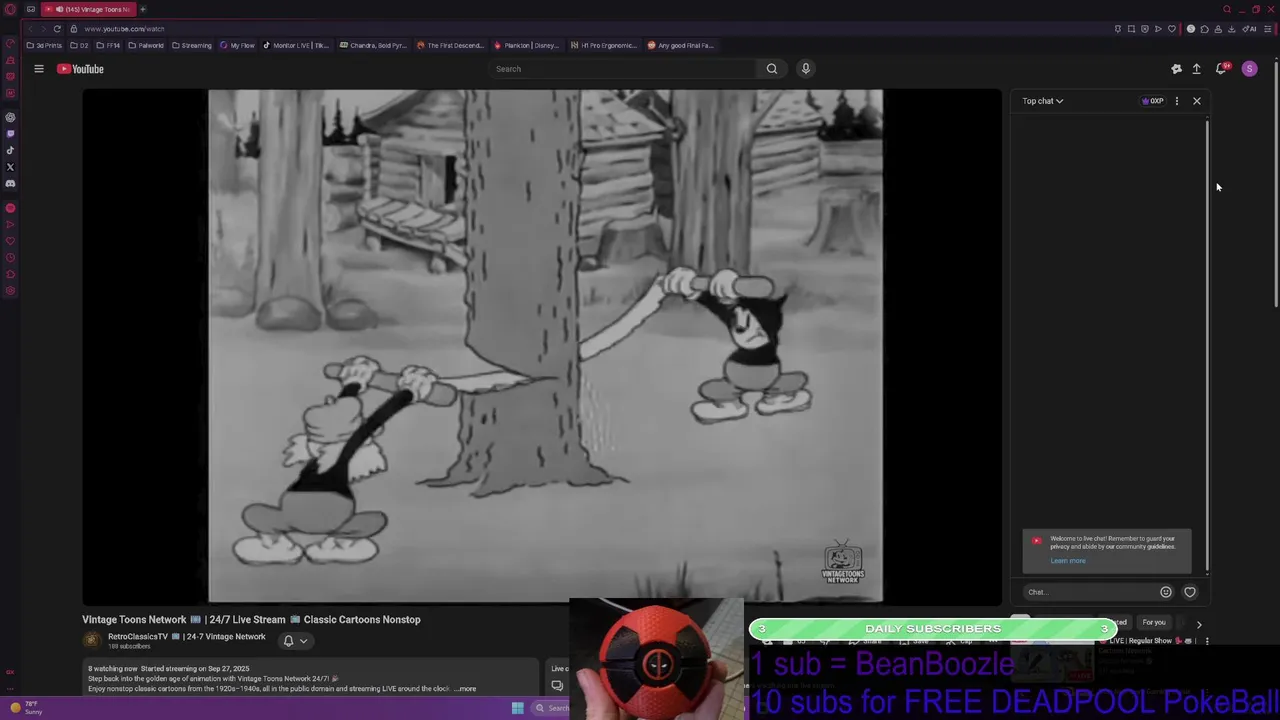Image resolution: width=1280 pixels, height=720 pixels.
Task: Click the Windows taskbar search box
Action: [552, 708]
